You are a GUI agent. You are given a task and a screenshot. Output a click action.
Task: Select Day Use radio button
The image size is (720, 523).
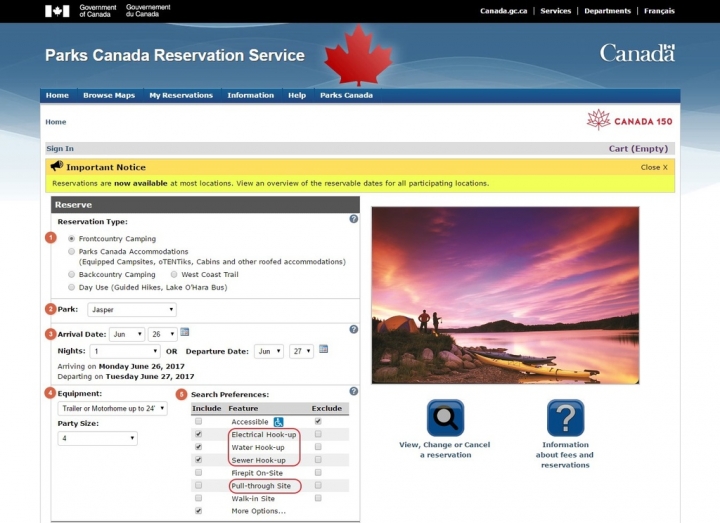pos(71,287)
